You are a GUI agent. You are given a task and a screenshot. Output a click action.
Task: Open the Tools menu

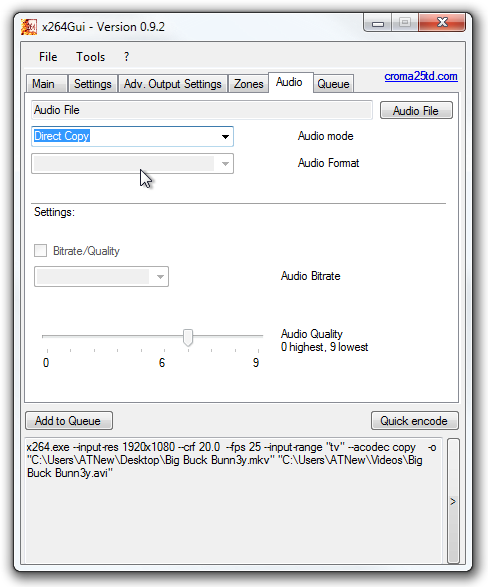[91, 57]
